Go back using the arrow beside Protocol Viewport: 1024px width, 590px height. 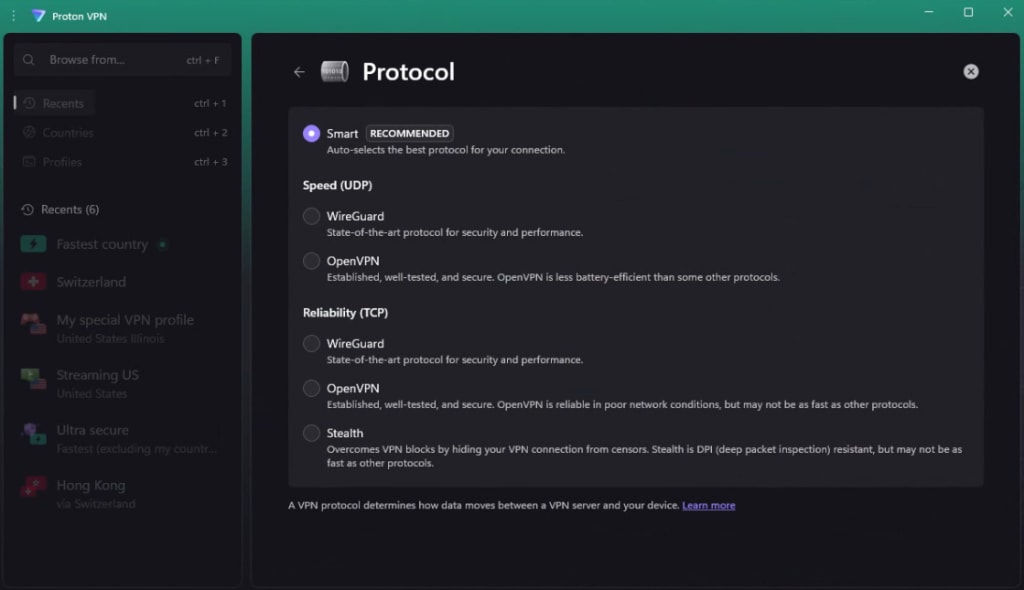(299, 72)
